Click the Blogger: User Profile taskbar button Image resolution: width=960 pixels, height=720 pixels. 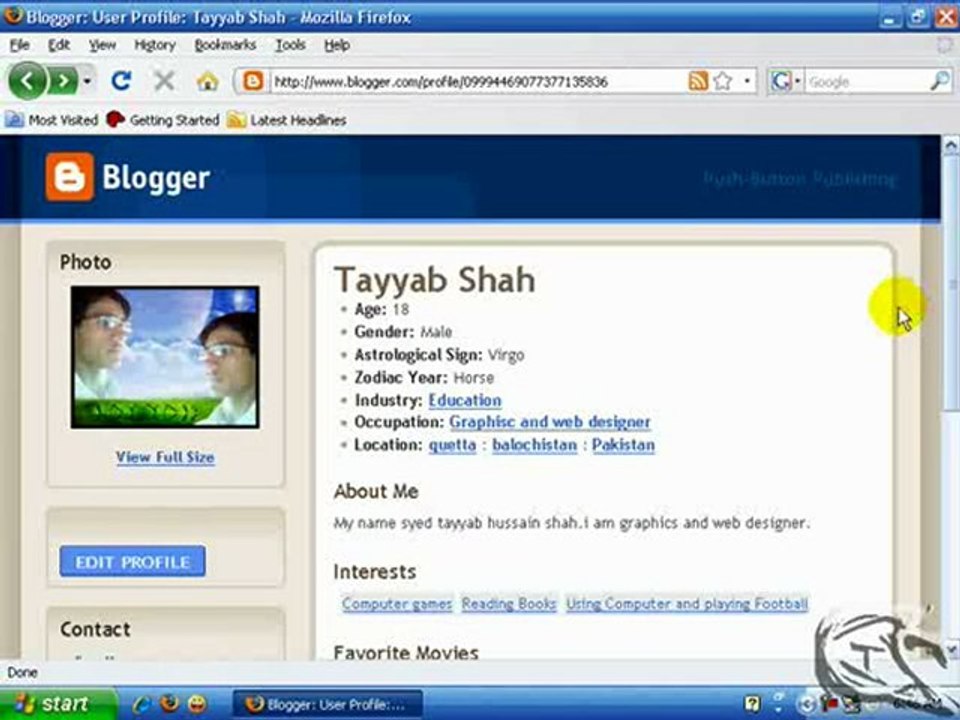[328, 705]
